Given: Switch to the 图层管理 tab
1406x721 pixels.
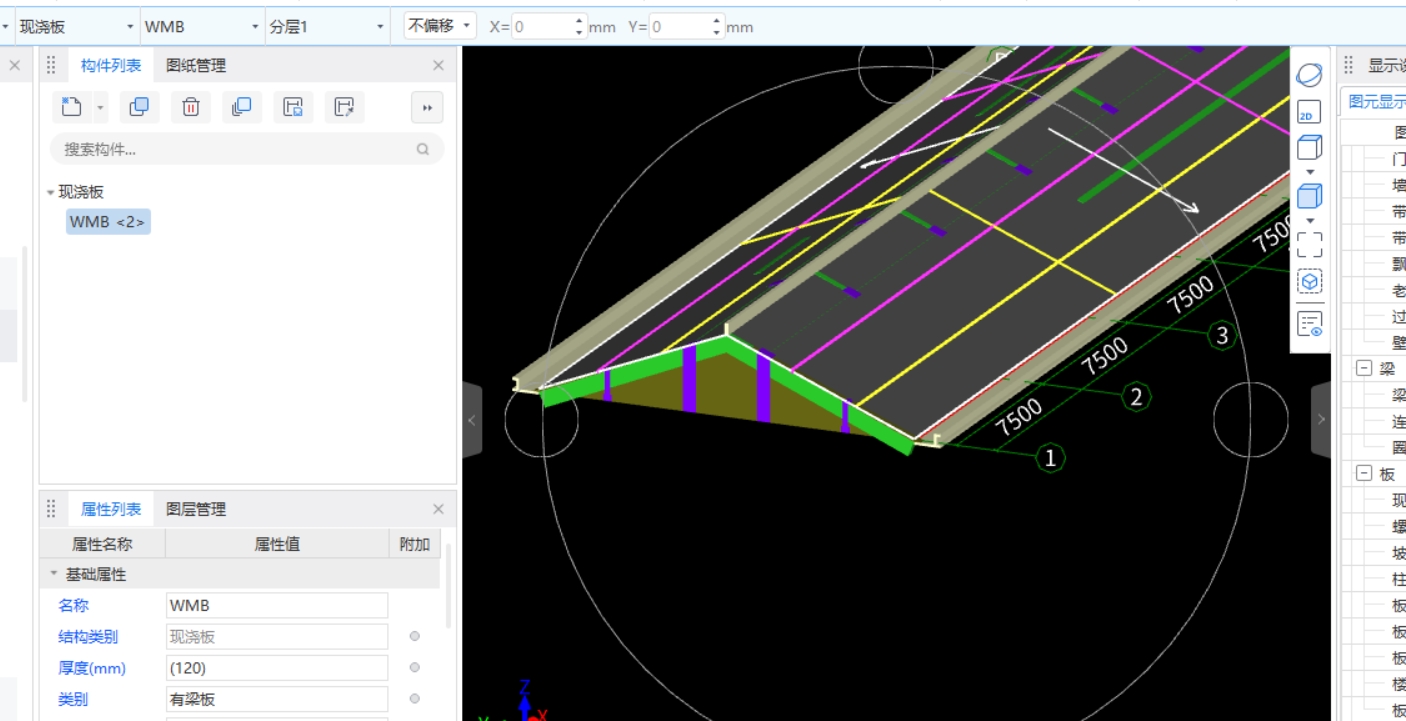Looking at the screenshot, I should pyautogui.click(x=196, y=510).
